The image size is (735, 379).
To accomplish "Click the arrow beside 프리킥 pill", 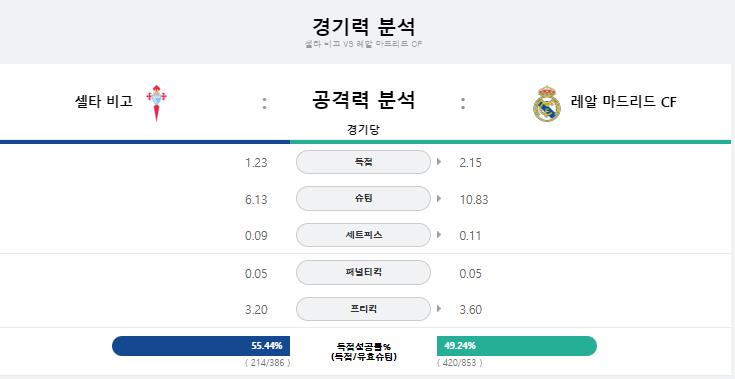I will pyautogui.click(x=439, y=309).
